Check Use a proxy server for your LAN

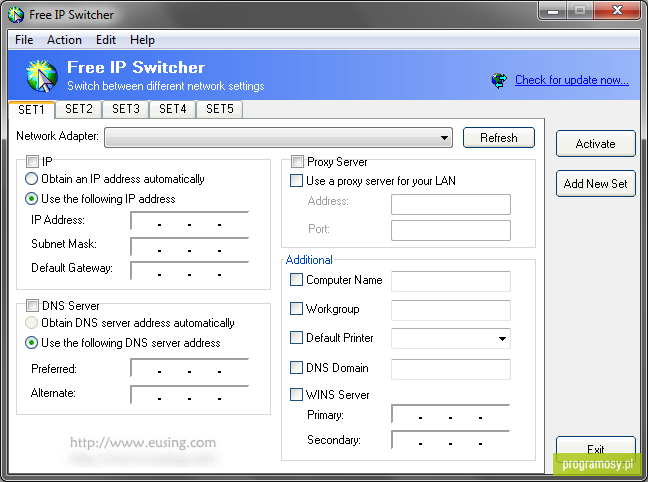296,181
